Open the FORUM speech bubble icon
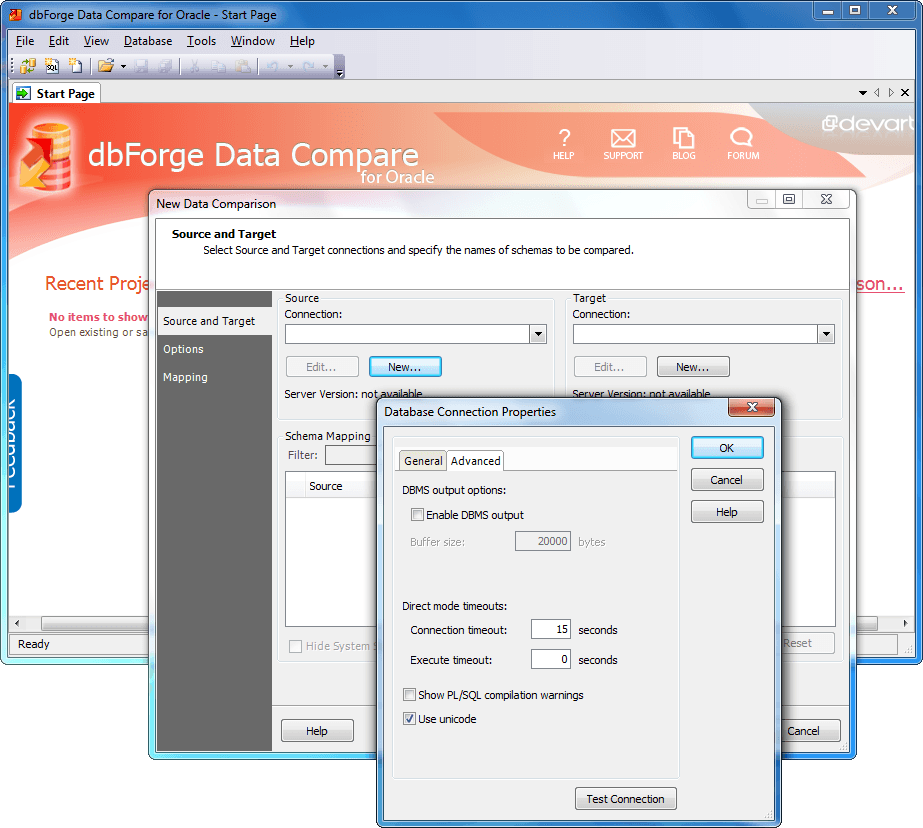The width and height of the screenshot is (923, 828). coord(743,144)
